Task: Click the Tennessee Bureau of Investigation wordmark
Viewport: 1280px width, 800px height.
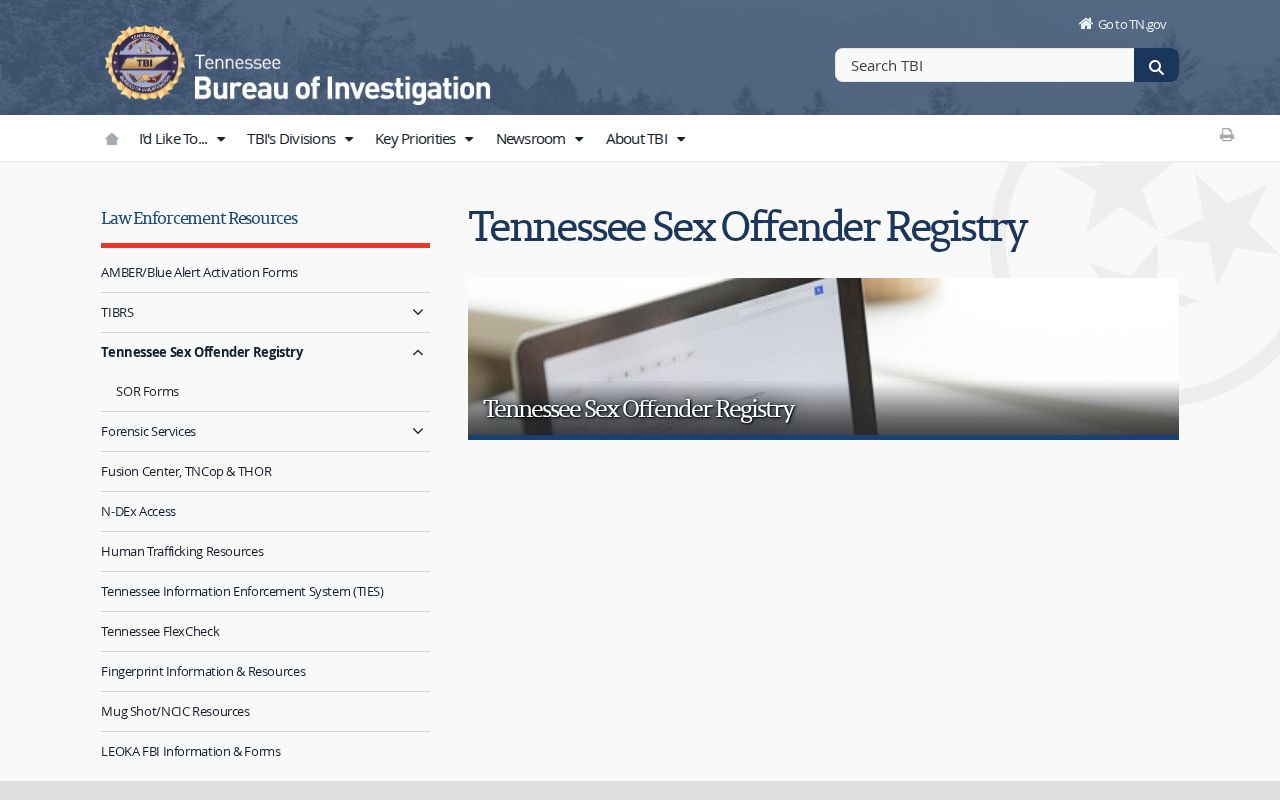Action: 342,78
